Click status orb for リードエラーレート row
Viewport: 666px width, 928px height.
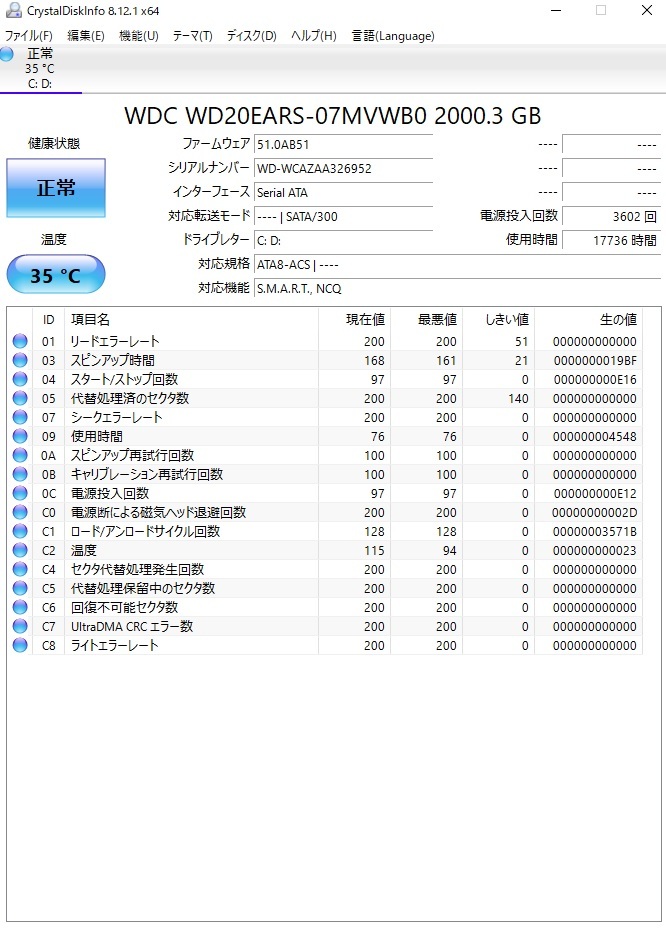point(20,341)
